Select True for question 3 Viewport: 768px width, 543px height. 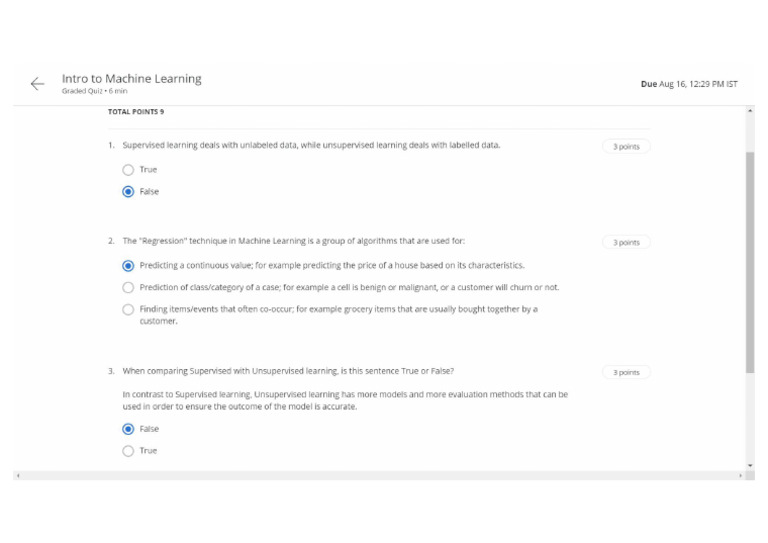tap(128, 451)
